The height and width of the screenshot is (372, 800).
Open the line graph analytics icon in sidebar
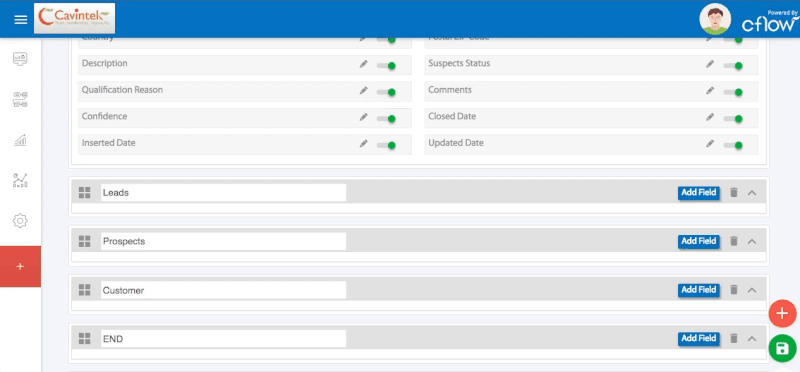[x=20, y=180]
